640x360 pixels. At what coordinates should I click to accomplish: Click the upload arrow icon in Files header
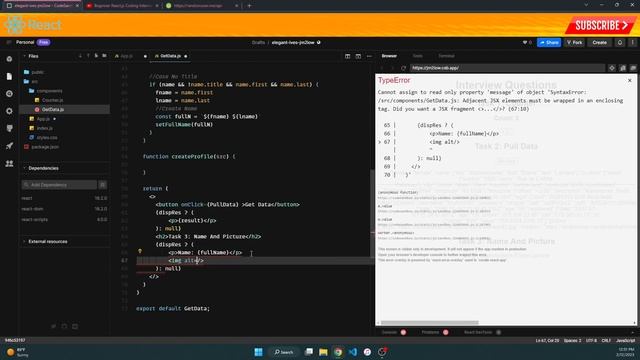(88, 56)
